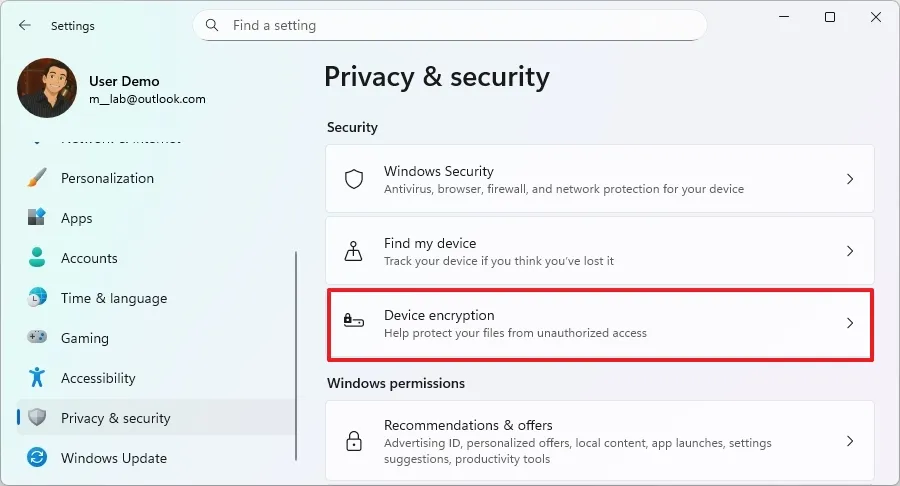Click the Gaming controller icon
900x486 pixels.
click(37, 338)
